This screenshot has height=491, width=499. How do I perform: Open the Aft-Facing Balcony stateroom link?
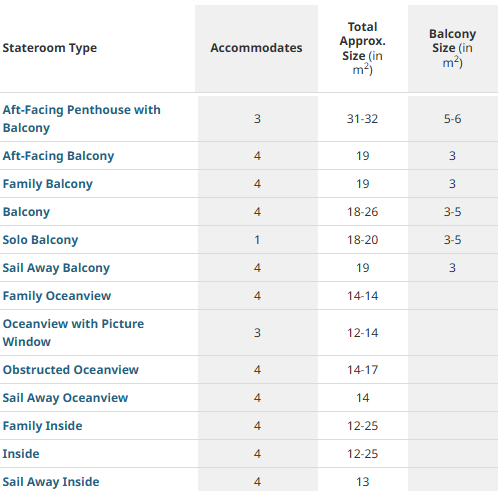(58, 156)
